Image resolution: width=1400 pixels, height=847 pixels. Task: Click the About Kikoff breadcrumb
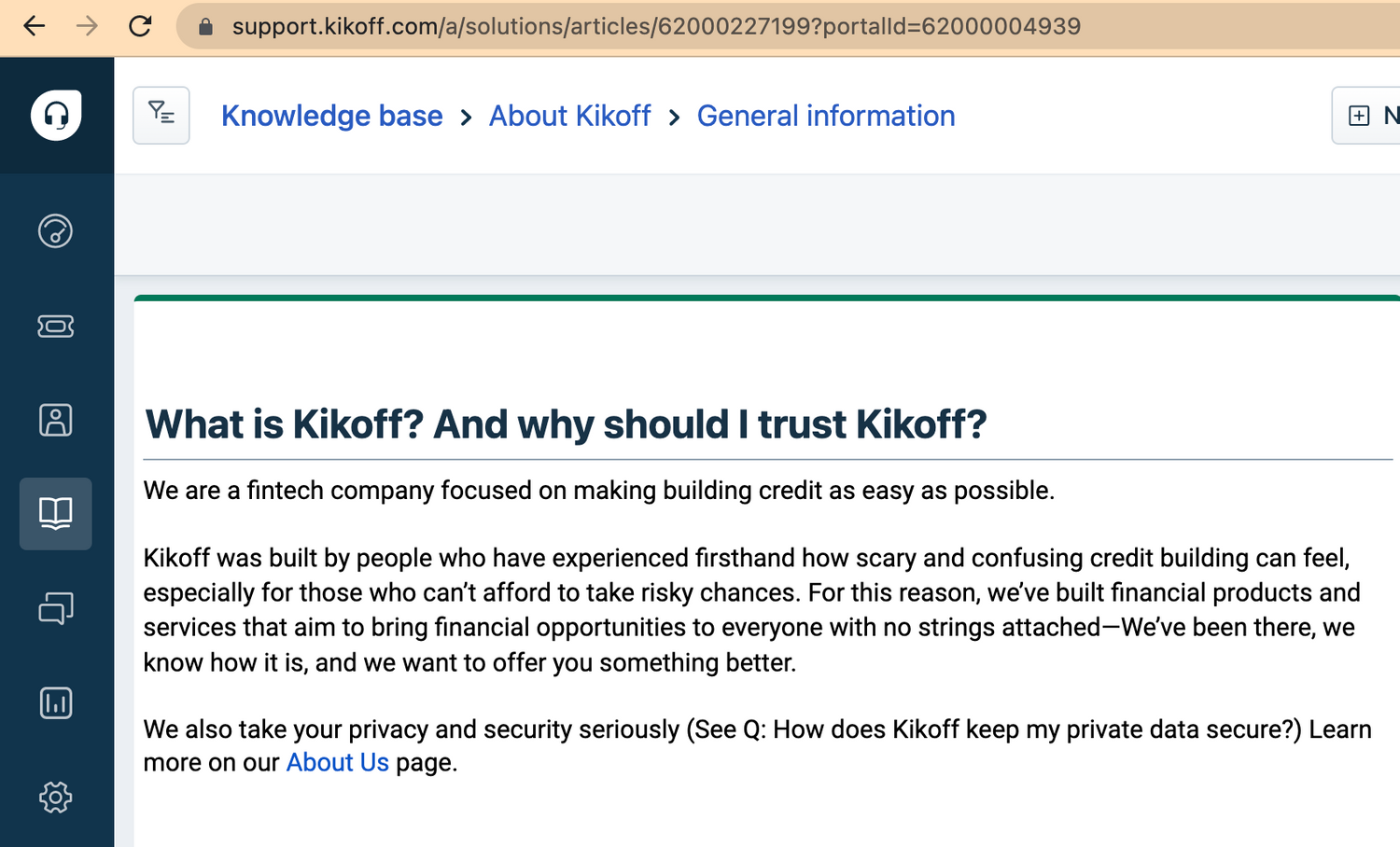point(569,116)
